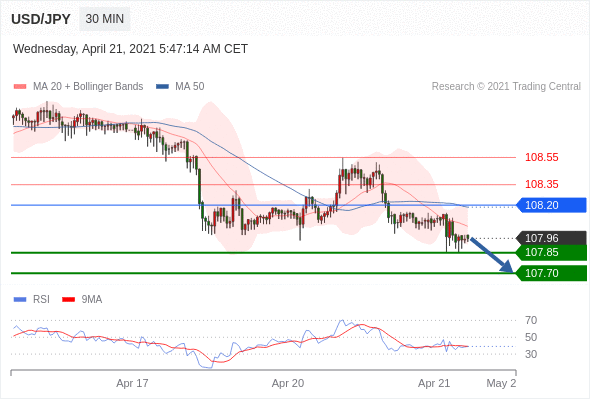Click the 107.96 current price tag
This screenshot has width=590, height=400.
coord(552,238)
